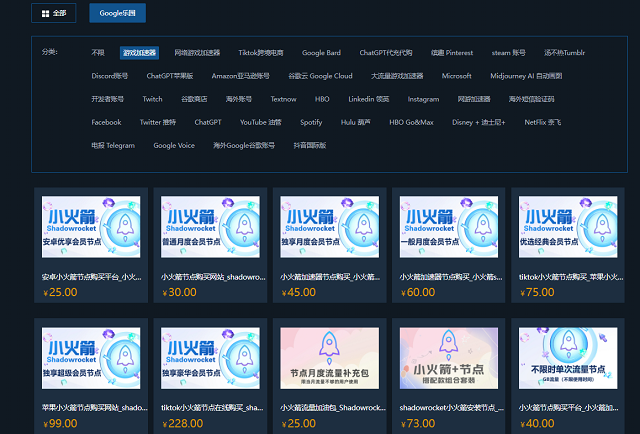640x434 pixels.
Task: Select the ChatGPT代充代购 category
Action: point(386,53)
